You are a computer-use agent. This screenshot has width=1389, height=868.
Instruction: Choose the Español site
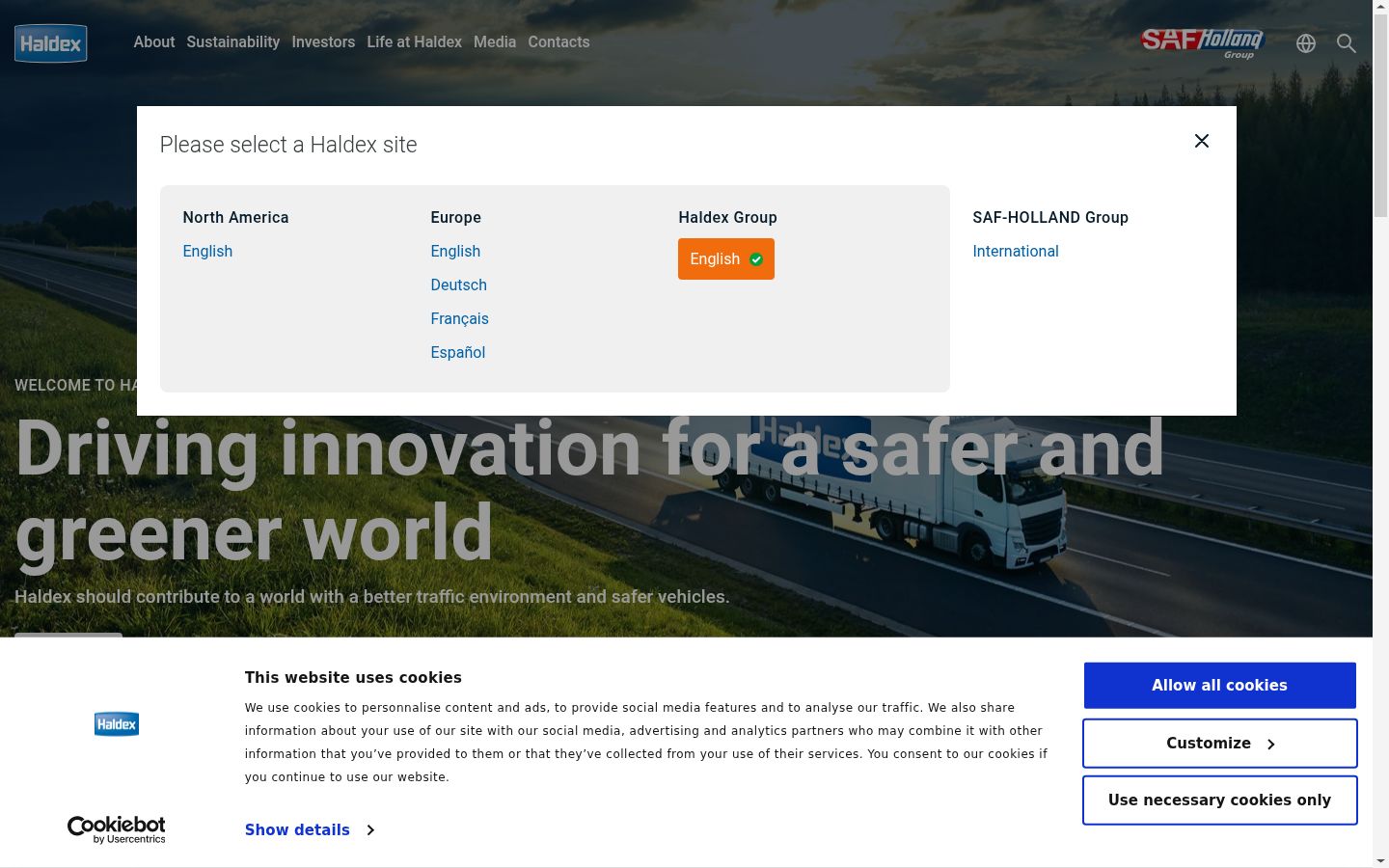(x=458, y=353)
